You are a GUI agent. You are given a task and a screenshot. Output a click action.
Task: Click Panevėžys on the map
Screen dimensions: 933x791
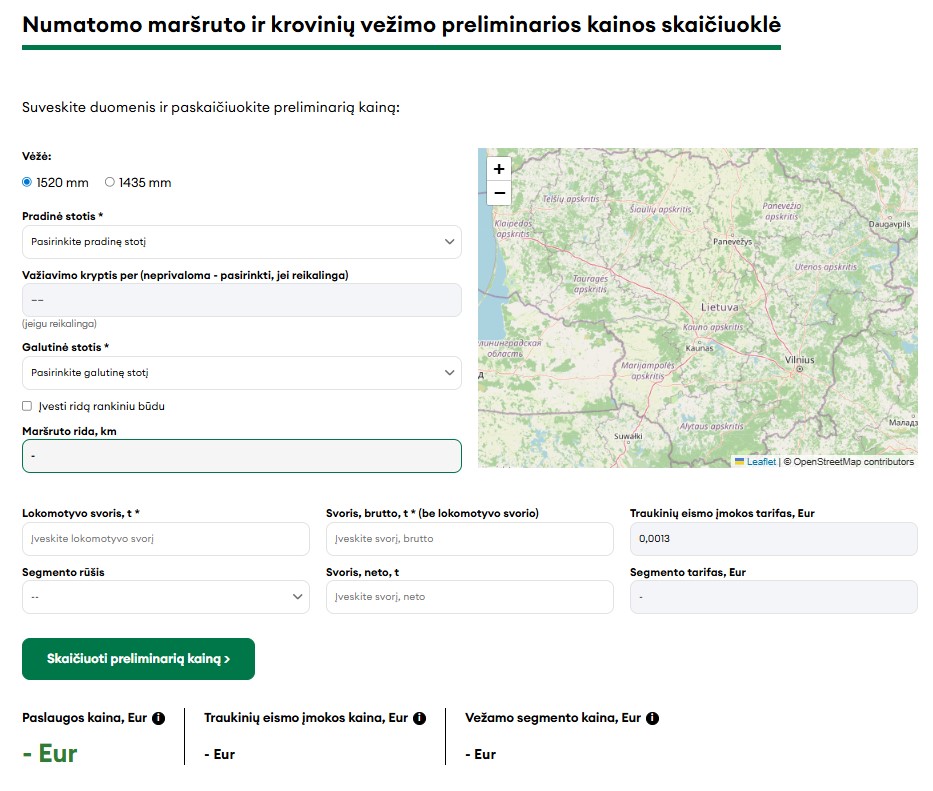point(732,242)
